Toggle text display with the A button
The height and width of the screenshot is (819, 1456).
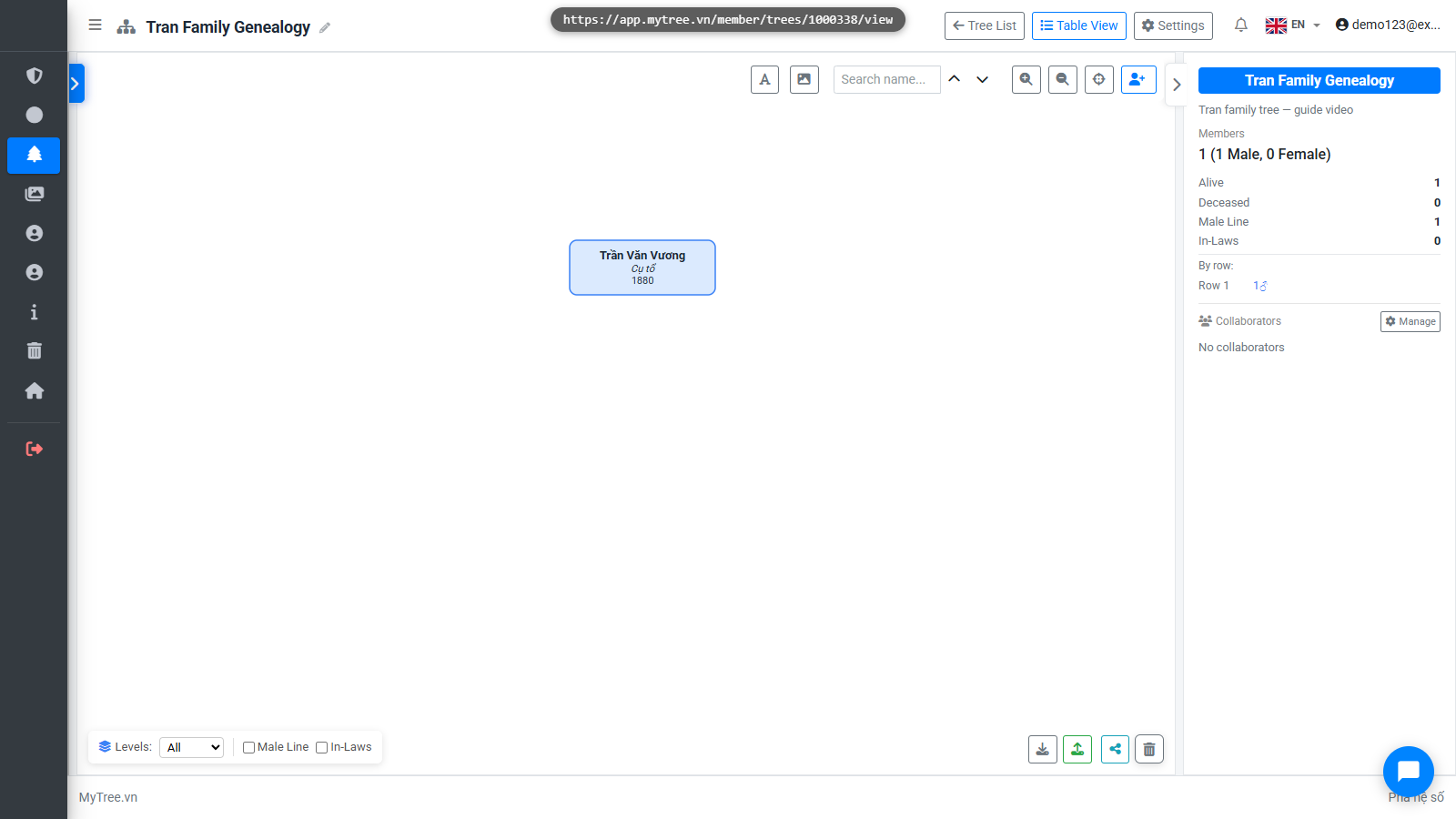764,79
